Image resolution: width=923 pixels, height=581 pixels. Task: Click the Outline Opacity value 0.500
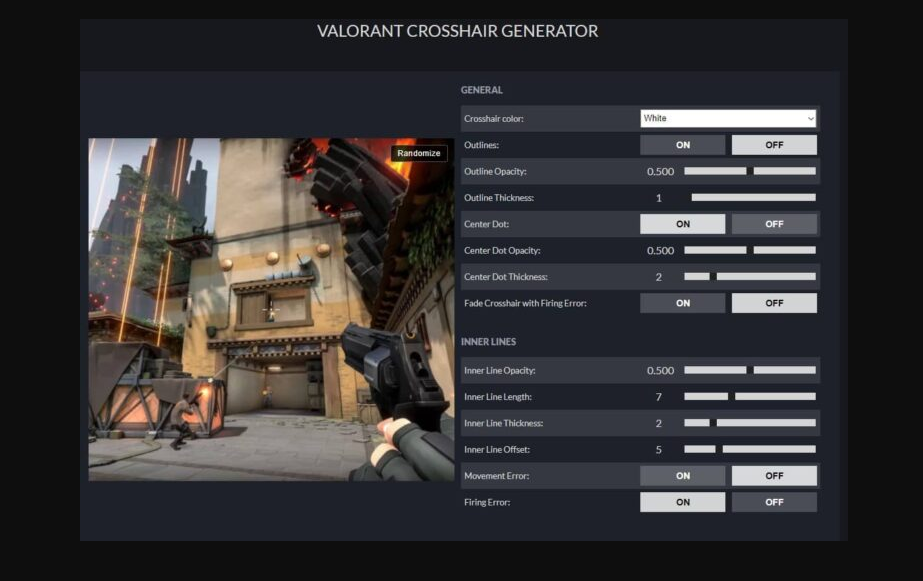(x=660, y=171)
